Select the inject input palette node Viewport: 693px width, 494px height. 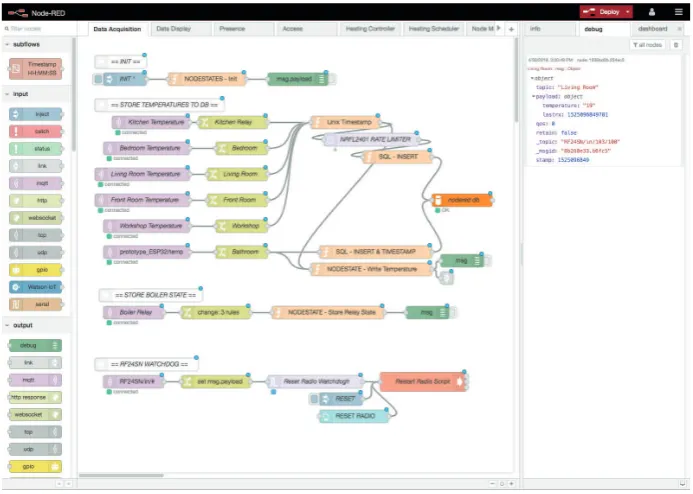pyautogui.click(x=35, y=114)
